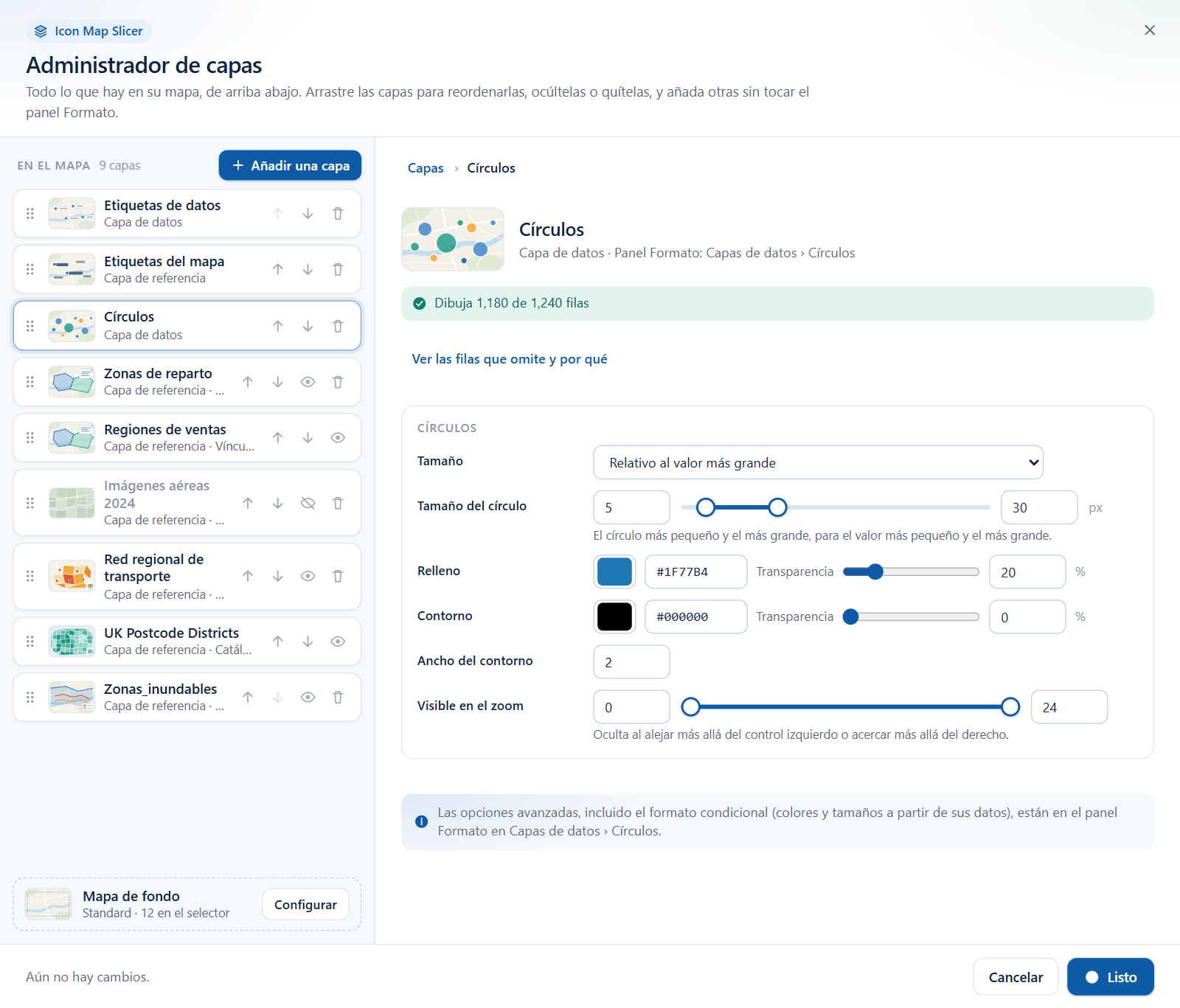Screen dimensions: 1180x1008
Task: Grab drag handle of Etiquetas de datos
Action: click(30, 214)
